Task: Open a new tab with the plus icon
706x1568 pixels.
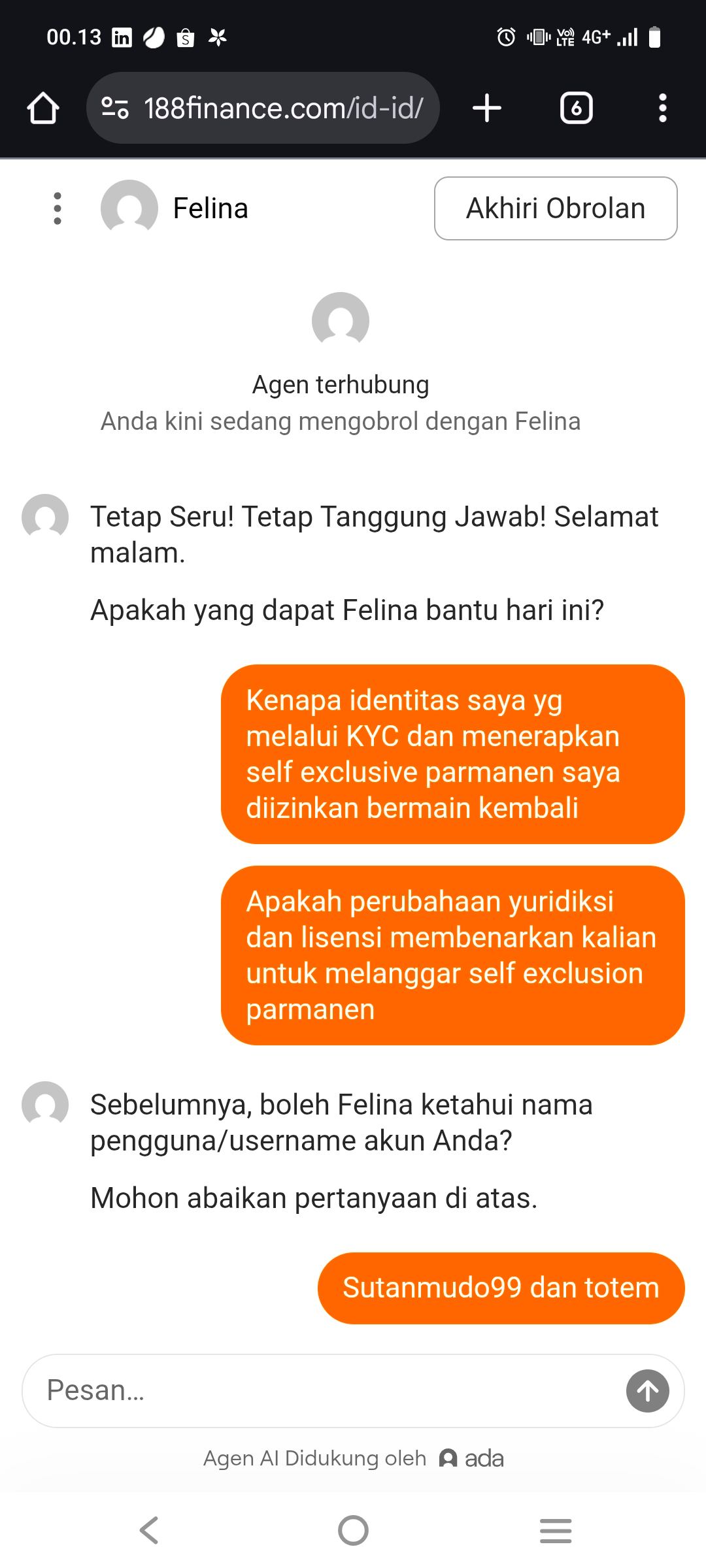Action: click(487, 108)
